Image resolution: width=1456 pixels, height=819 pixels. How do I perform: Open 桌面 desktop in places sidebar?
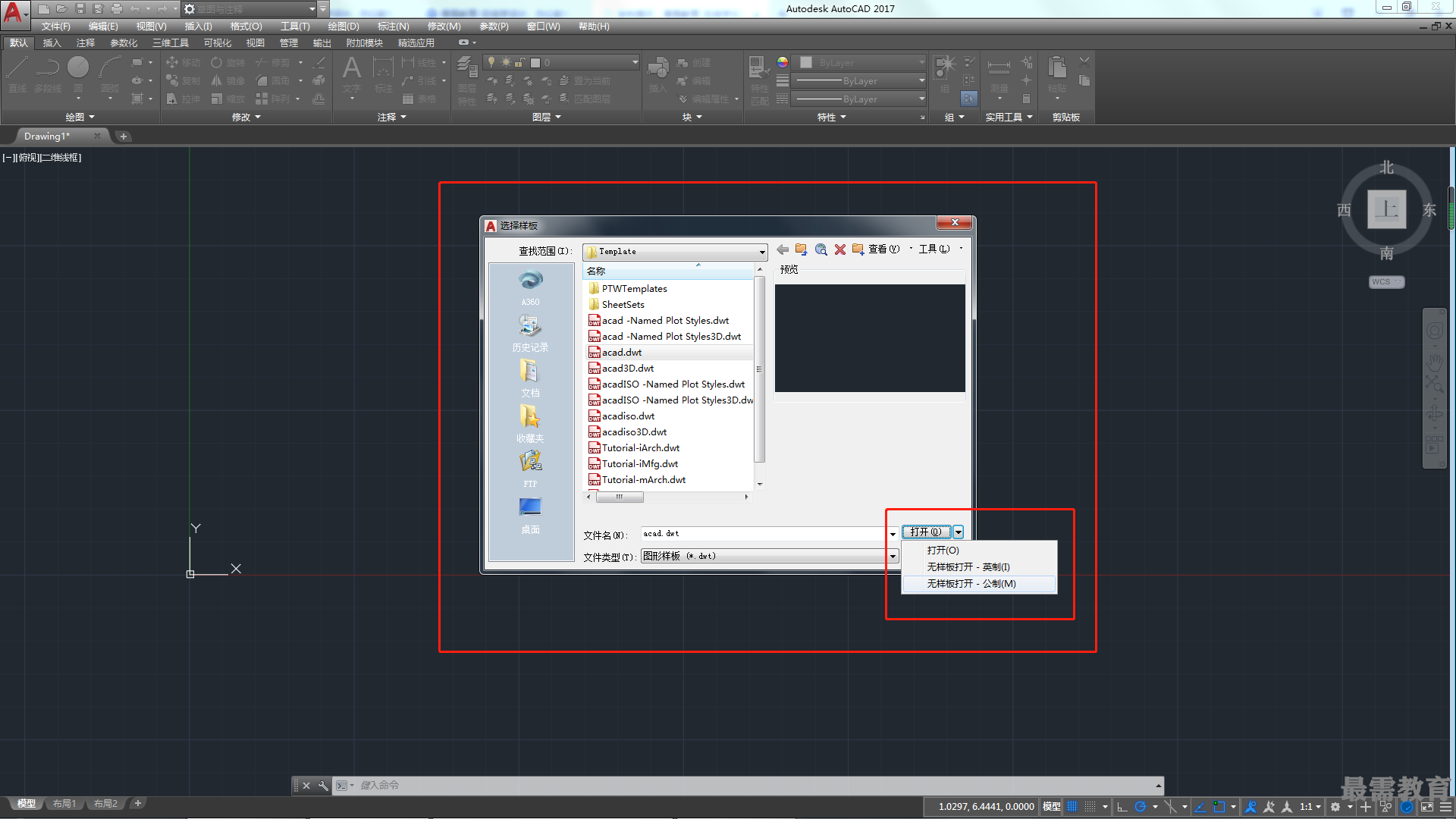pos(530,515)
